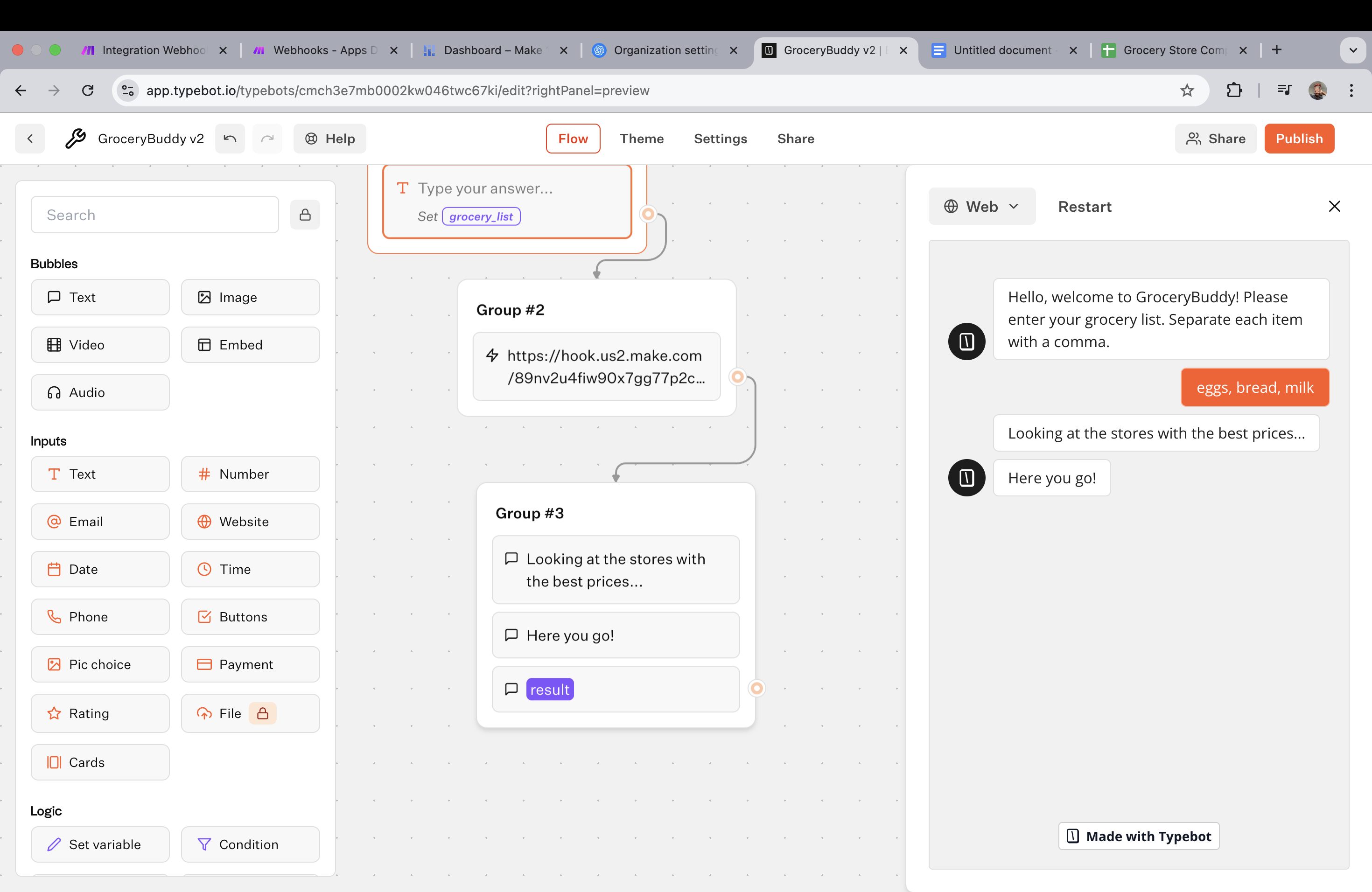This screenshot has width=1372, height=892.
Task: Bookmark this page with the star icon
Action: pyautogui.click(x=1186, y=91)
